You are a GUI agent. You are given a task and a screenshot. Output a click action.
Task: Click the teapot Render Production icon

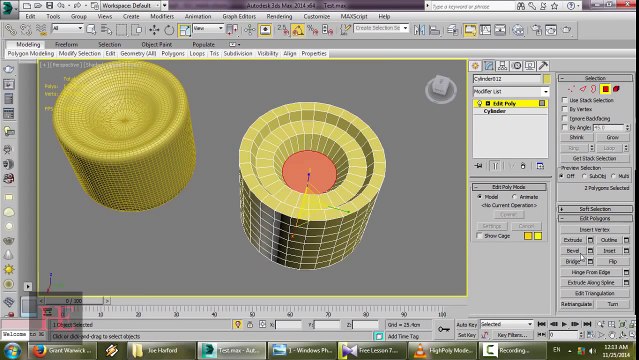[567, 30]
